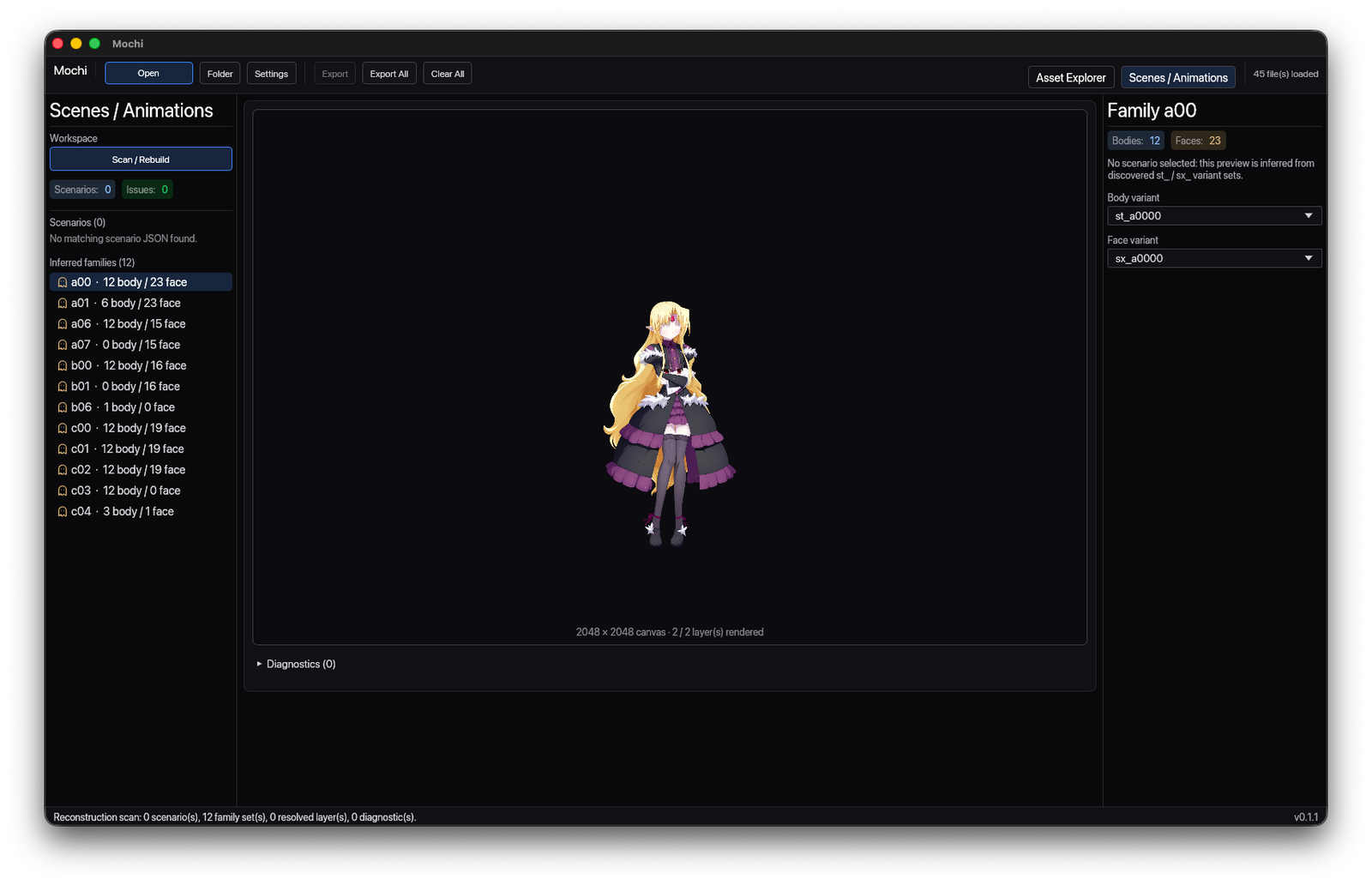The height and width of the screenshot is (885, 1372).
Task: Click the Open button
Action: [148, 73]
